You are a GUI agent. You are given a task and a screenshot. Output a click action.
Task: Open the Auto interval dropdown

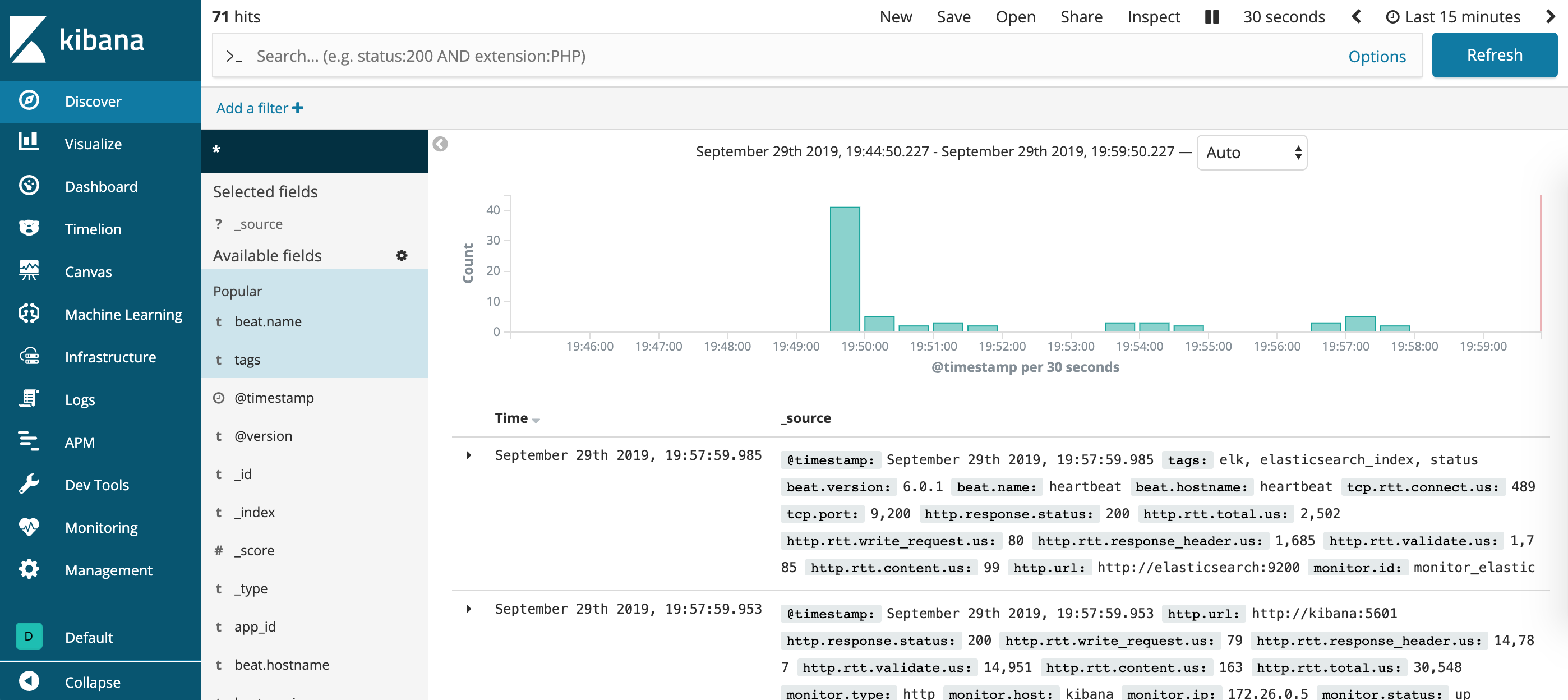pyautogui.click(x=1252, y=152)
